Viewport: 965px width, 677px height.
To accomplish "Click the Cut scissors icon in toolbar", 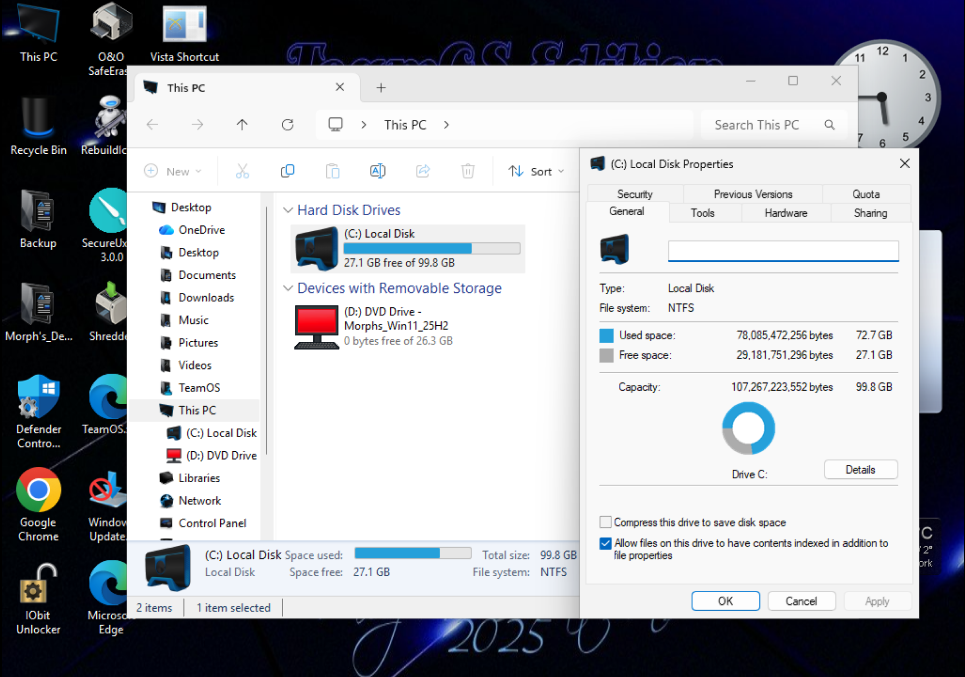I will pyautogui.click(x=242, y=171).
